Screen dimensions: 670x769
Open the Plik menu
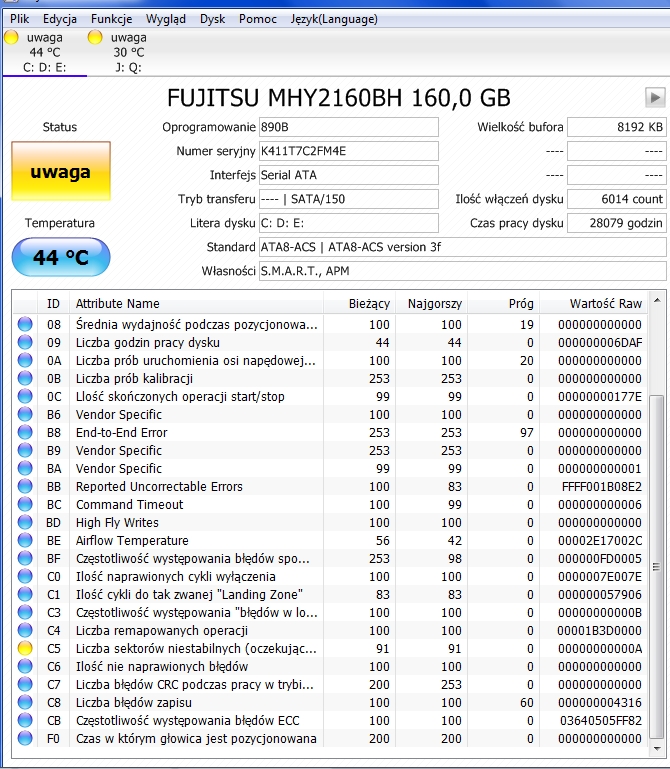click(20, 19)
